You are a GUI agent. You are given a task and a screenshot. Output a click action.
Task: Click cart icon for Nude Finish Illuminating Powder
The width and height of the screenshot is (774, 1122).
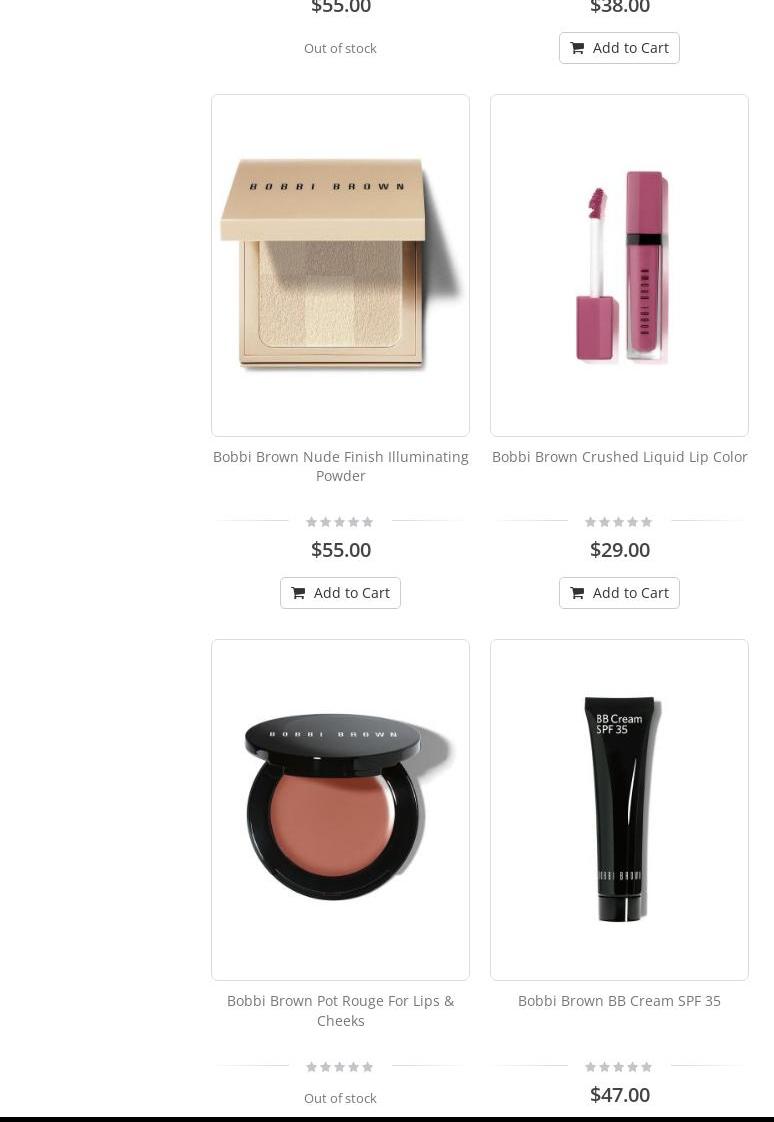coord(298,593)
